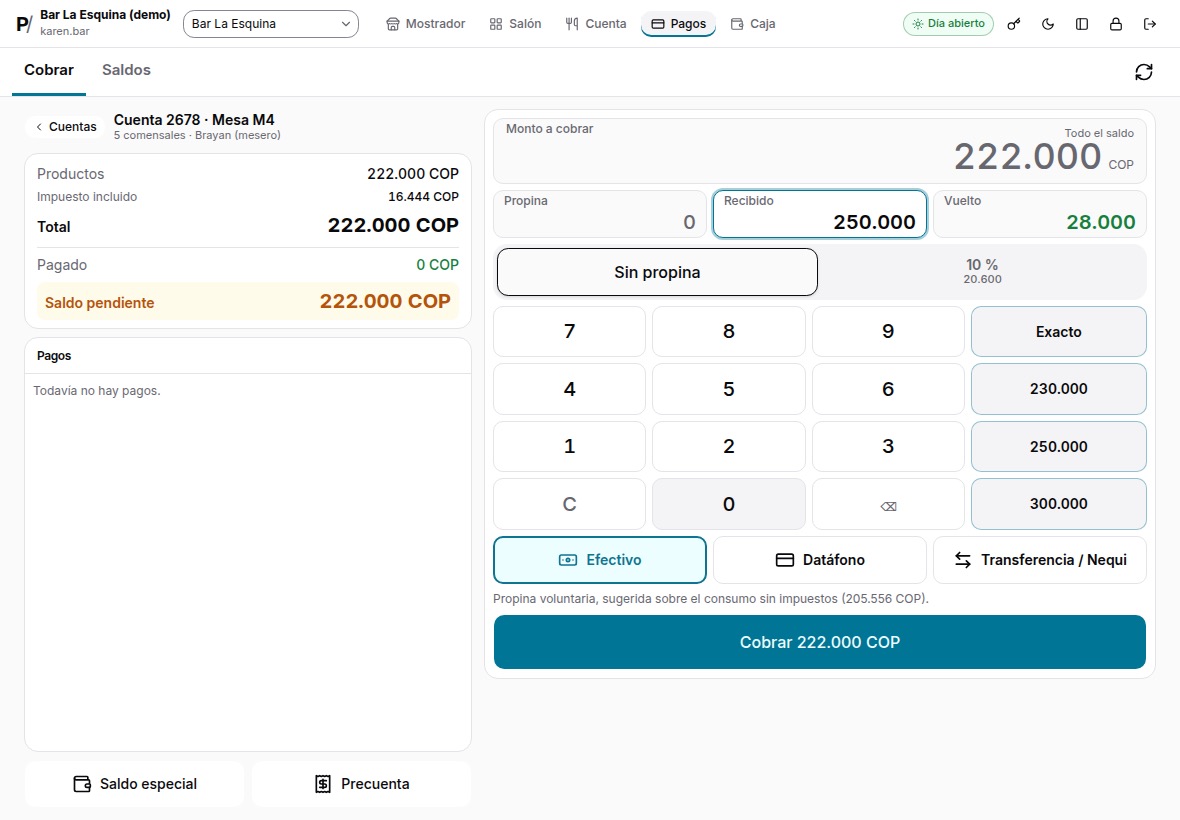Screen dimensions: 1180x820
Task: Open the Caja menu item
Action: (x=753, y=24)
